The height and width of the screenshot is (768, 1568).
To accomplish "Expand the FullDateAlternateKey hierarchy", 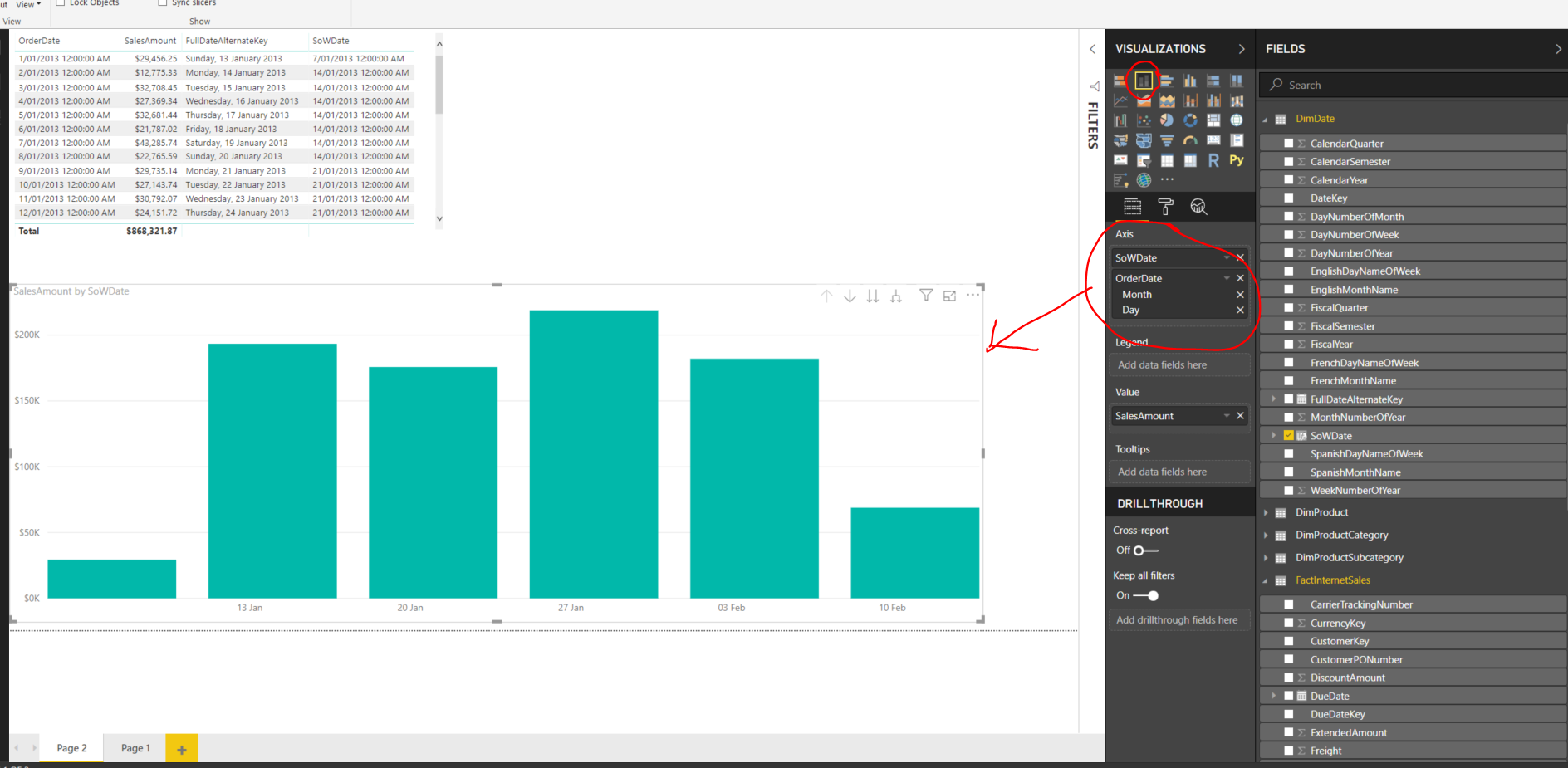I will point(1273,399).
